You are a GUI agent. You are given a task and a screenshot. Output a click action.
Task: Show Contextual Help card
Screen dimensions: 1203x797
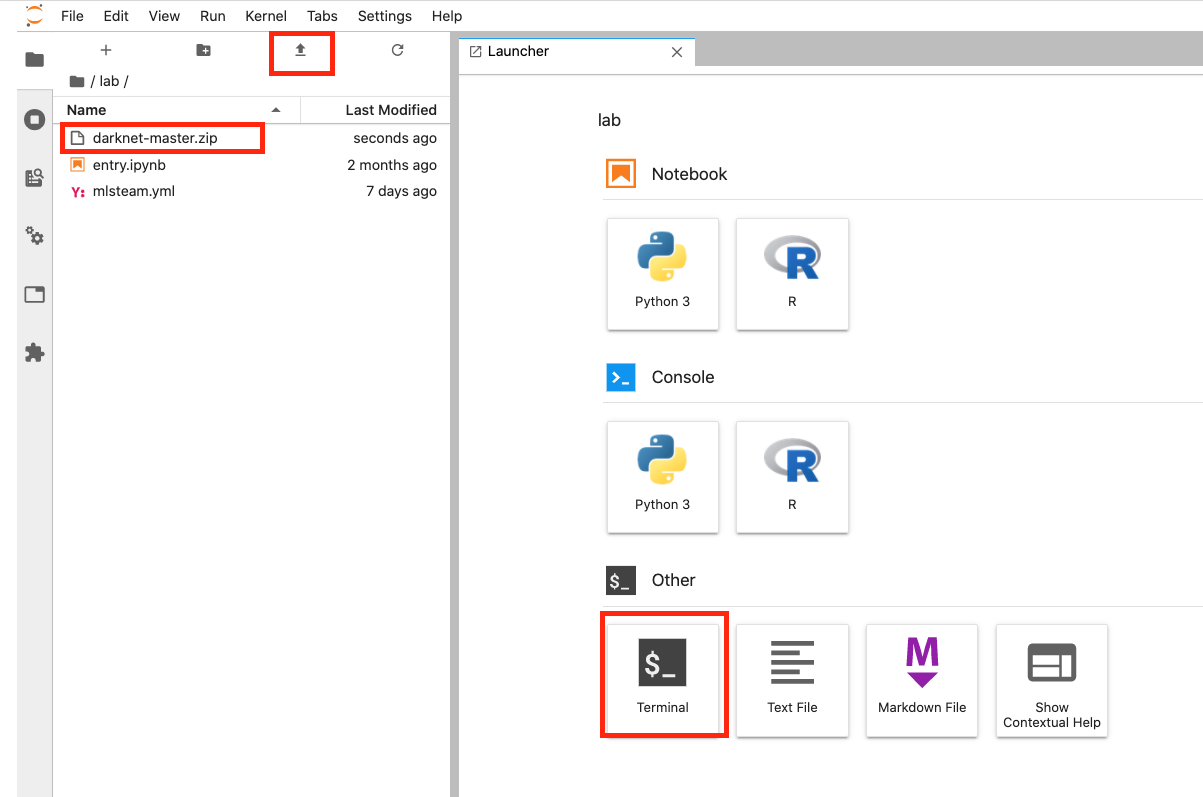click(x=1052, y=680)
